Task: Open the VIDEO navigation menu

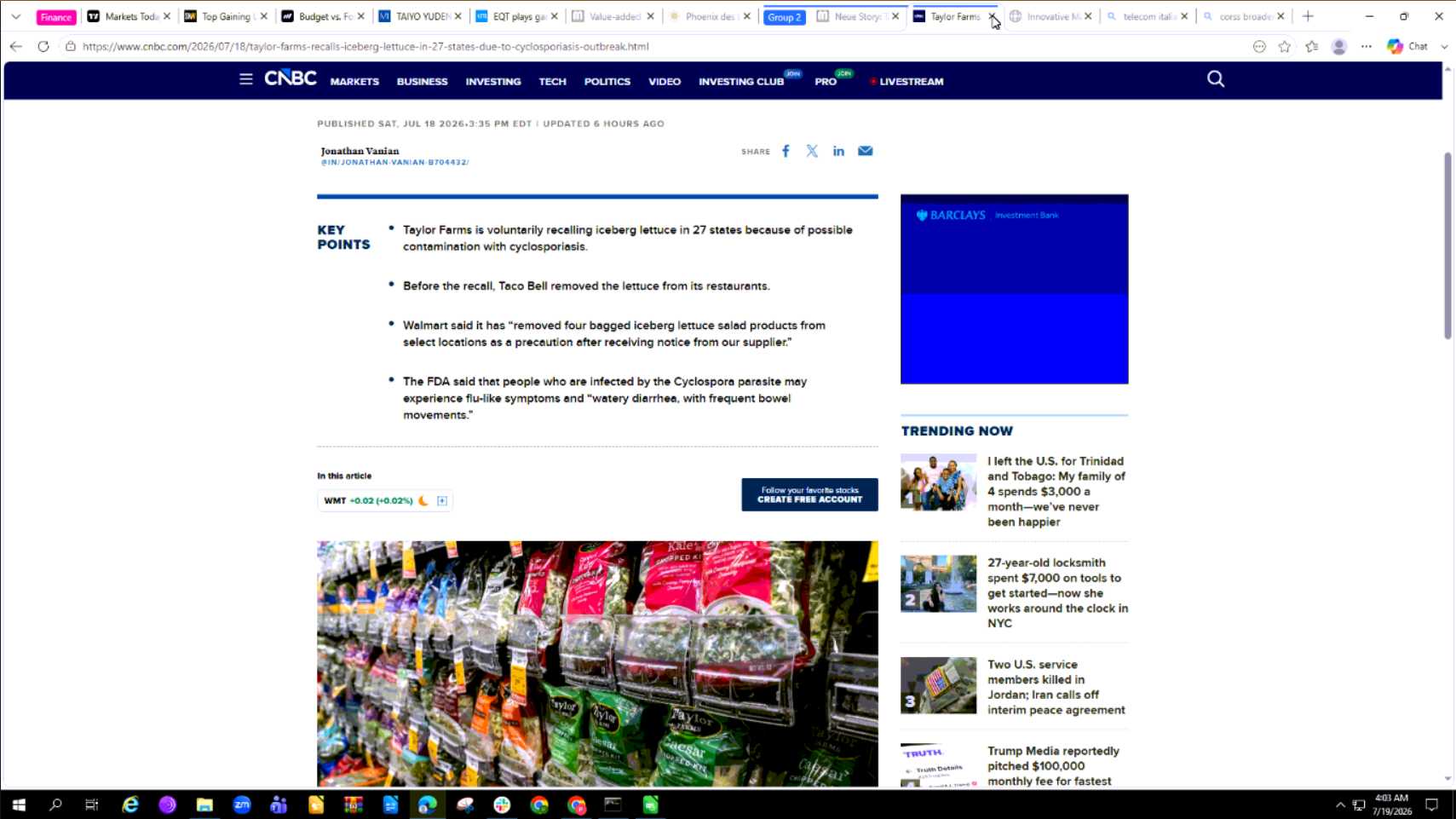Action: coord(665,82)
